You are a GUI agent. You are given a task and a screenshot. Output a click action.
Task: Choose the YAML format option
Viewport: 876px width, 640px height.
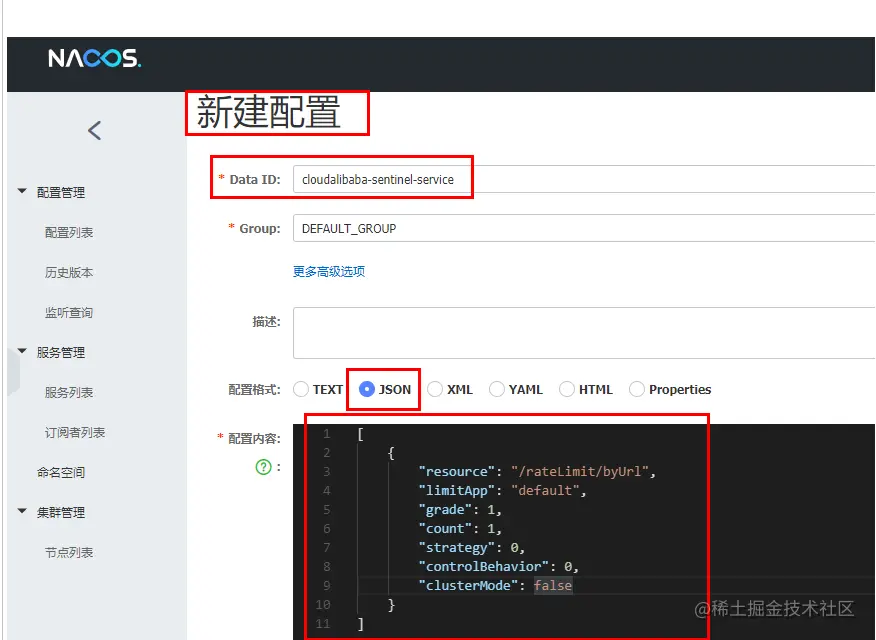tap(497, 389)
